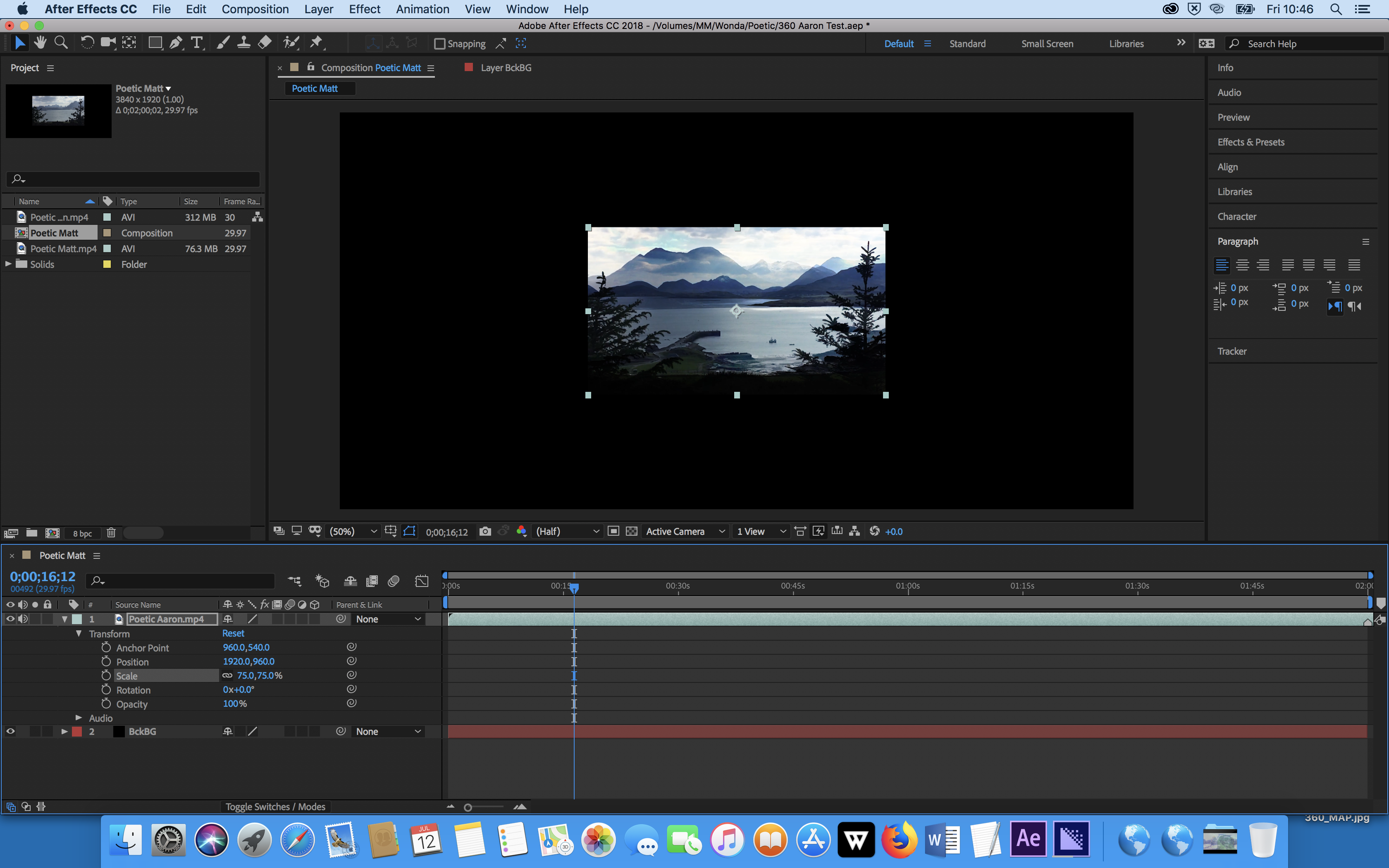Toggle the Position property stopwatch

pos(106,661)
